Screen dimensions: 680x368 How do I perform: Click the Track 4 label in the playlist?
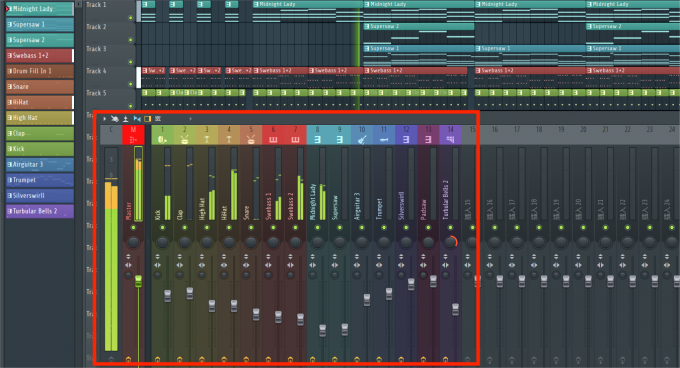tap(96, 71)
